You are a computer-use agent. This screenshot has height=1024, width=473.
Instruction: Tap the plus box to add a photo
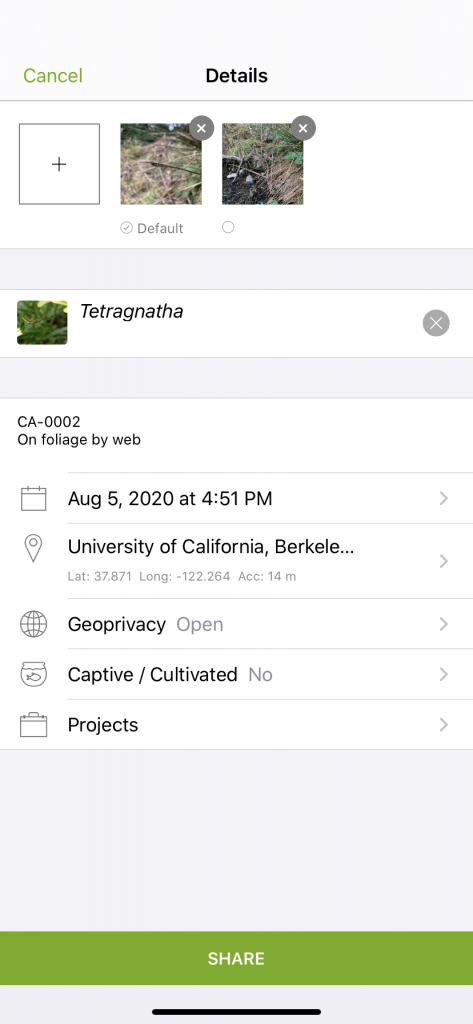59,164
